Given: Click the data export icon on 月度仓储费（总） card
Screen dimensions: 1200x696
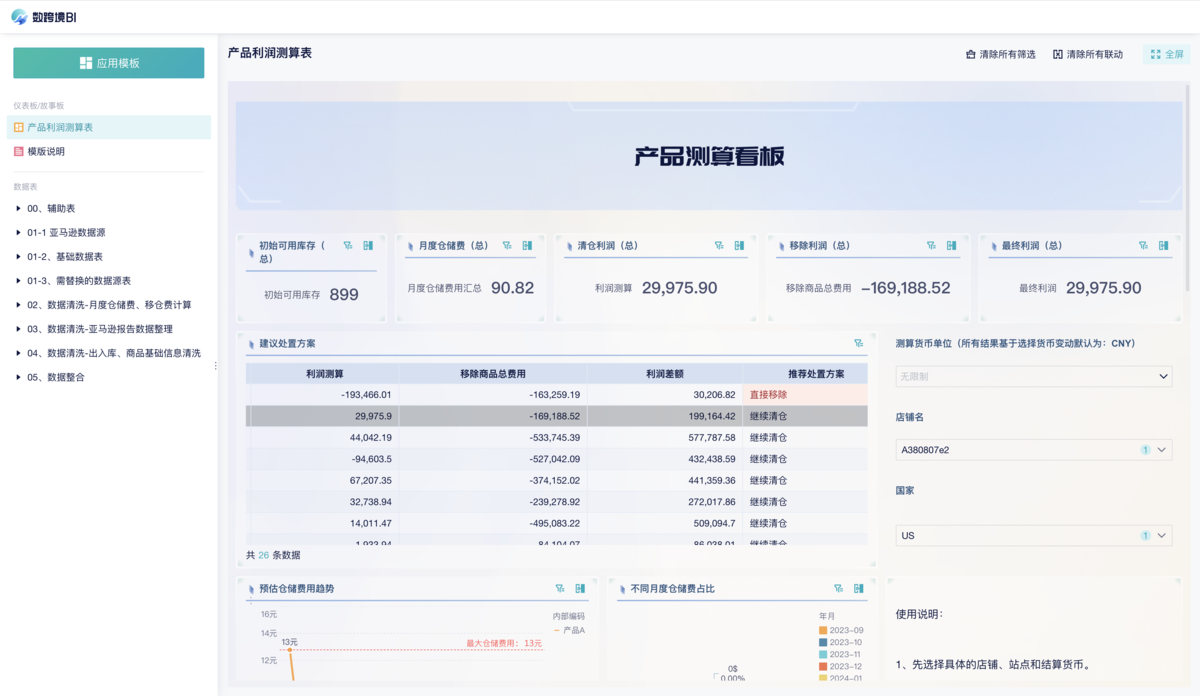Looking at the screenshot, I should click(527, 244).
